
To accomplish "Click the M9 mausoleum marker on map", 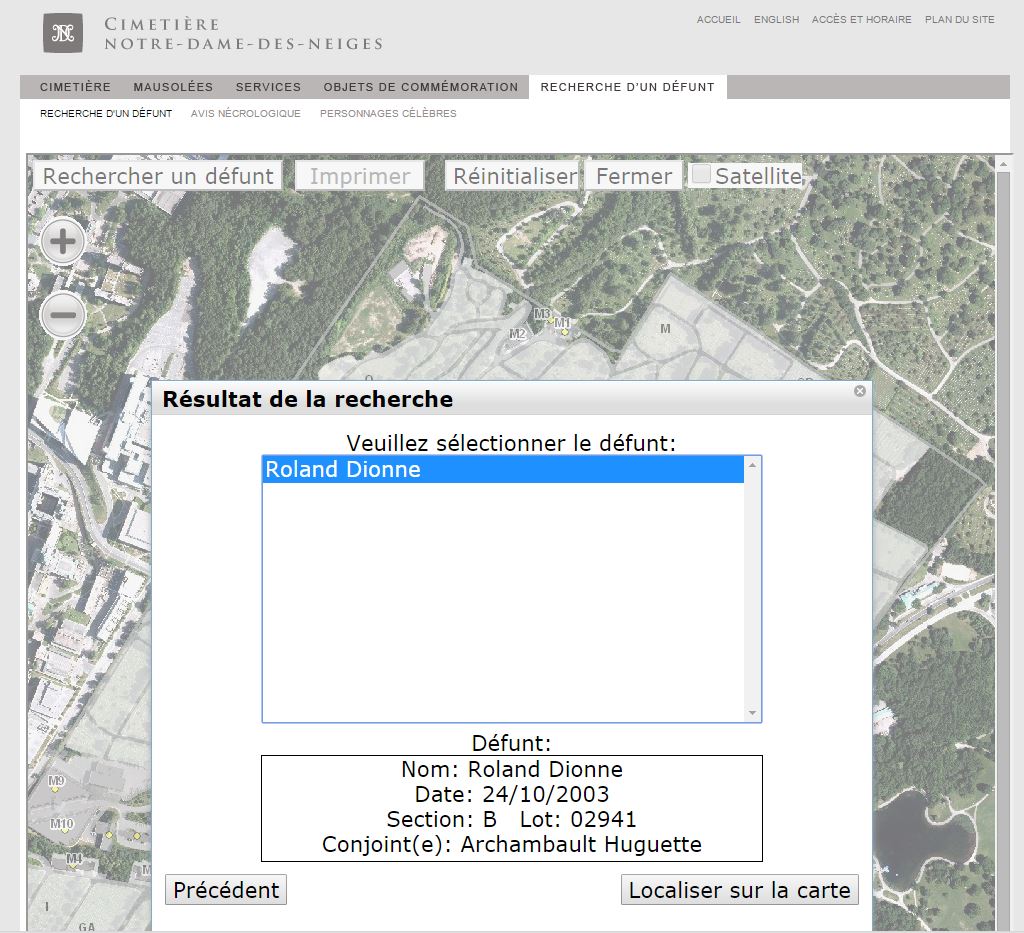I will [x=57, y=782].
